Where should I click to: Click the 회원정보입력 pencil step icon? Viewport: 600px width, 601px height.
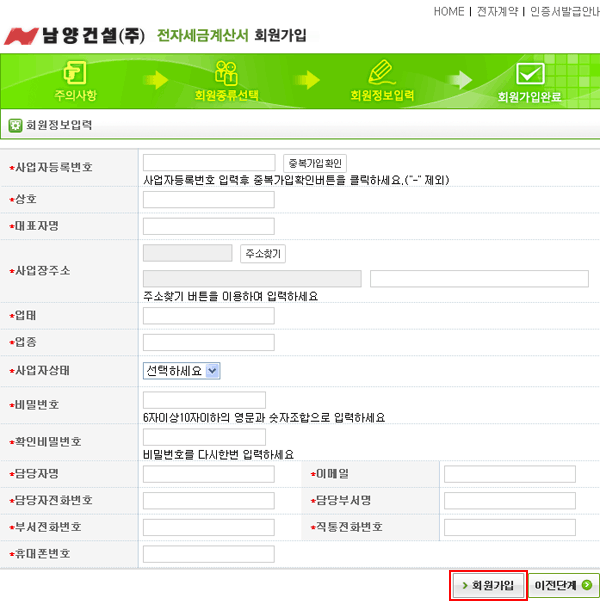tap(381, 72)
